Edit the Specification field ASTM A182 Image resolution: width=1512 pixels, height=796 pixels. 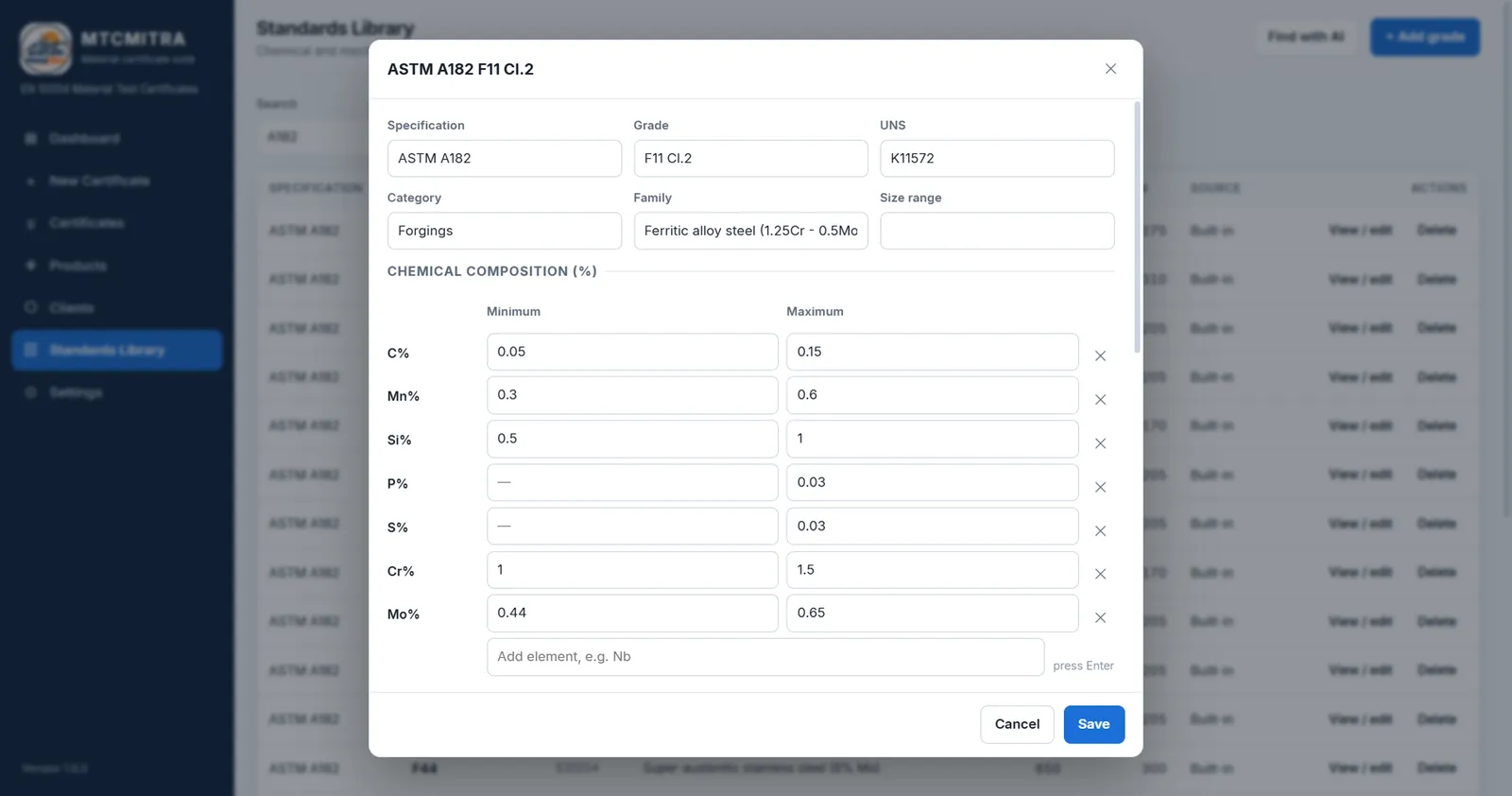click(505, 158)
